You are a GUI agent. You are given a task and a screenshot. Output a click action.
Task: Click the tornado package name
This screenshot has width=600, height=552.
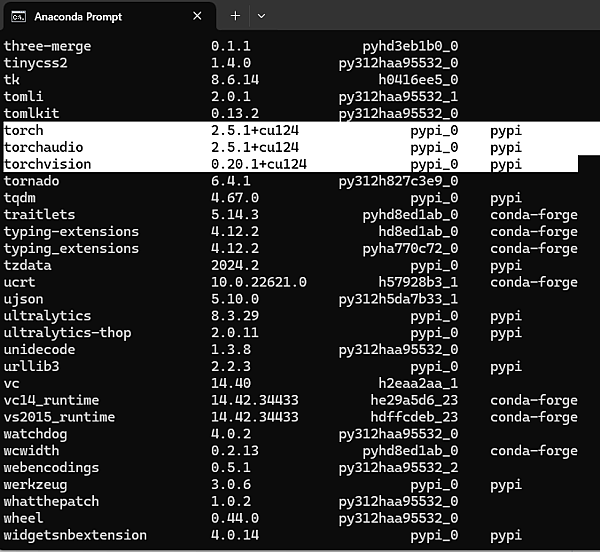coord(32,181)
